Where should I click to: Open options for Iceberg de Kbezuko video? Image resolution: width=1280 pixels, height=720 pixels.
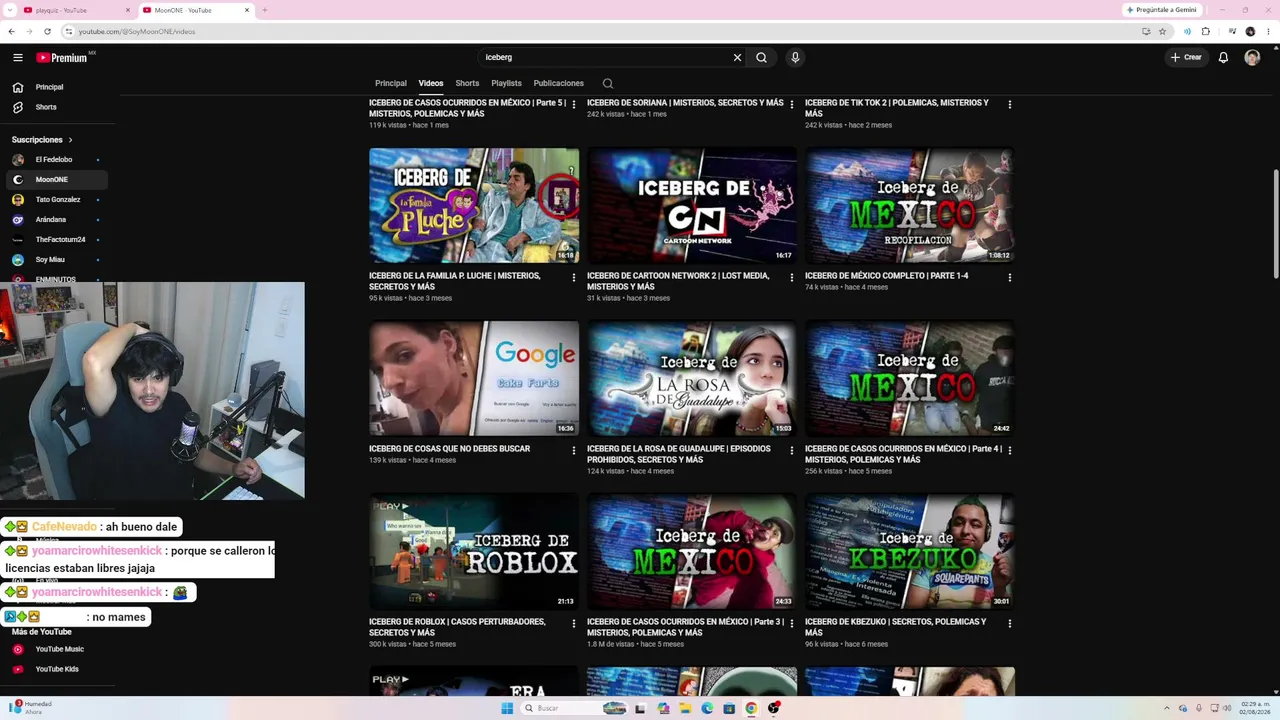[x=1010, y=623]
